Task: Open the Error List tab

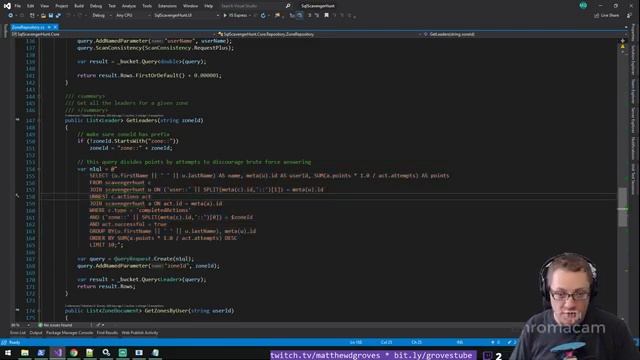Action: click(18, 333)
